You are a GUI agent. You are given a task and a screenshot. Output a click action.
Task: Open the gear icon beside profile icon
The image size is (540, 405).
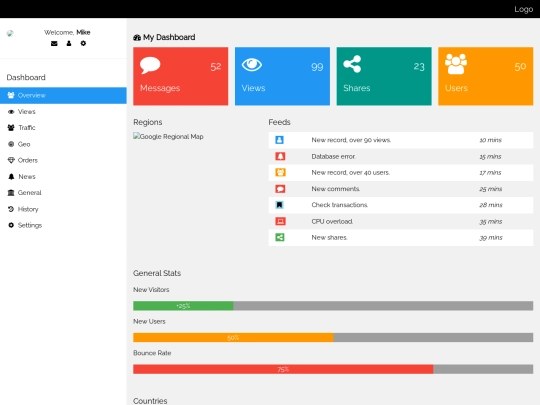click(x=83, y=43)
